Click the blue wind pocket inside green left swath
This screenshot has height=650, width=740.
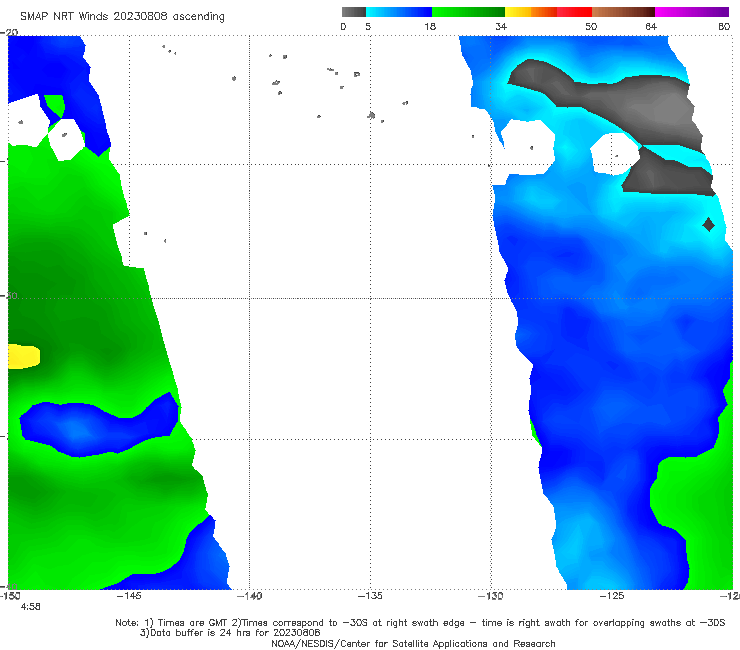99,425
